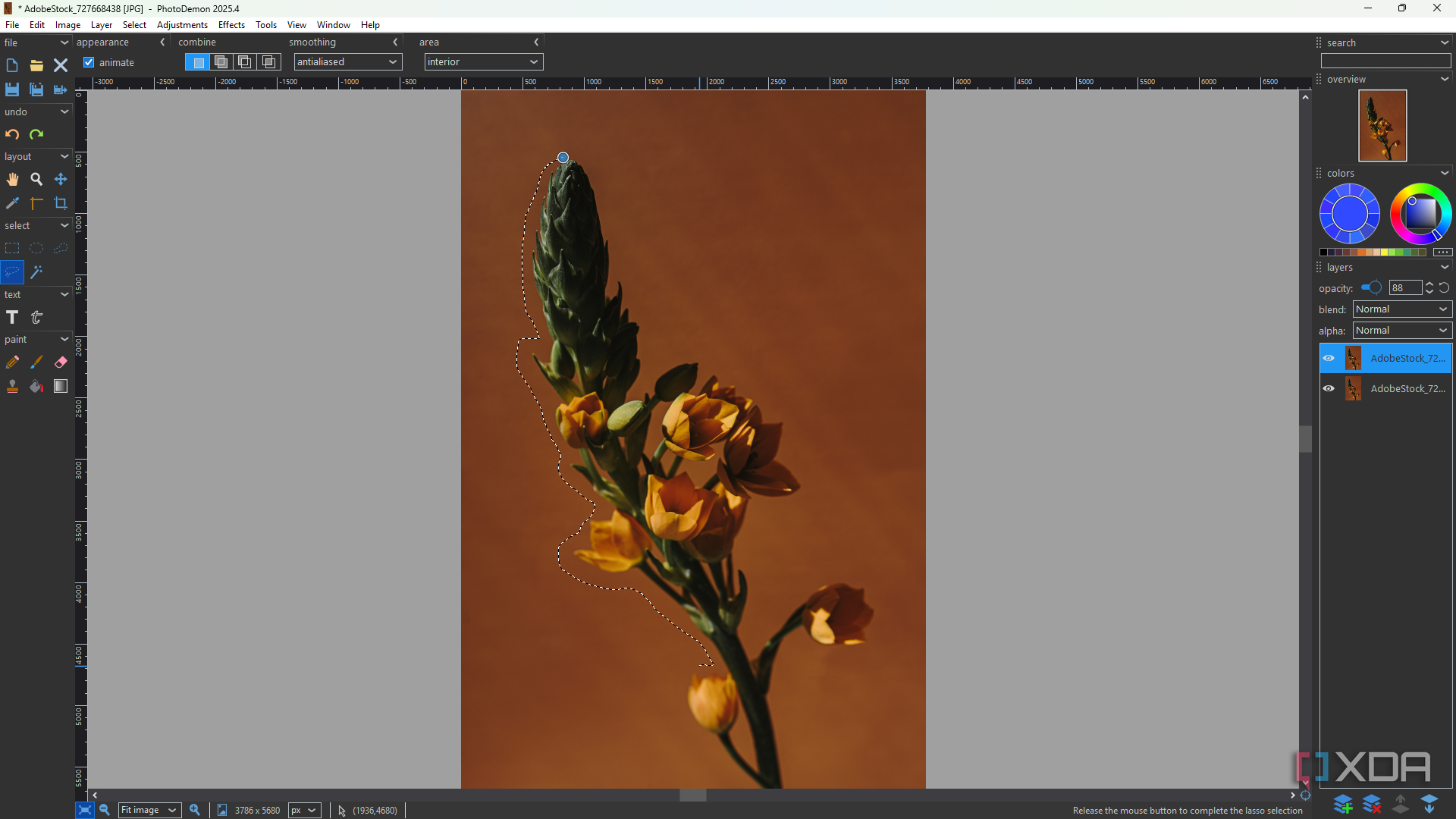This screenshot has width=1456, height=819.
Task: Click the delete layer button
Action: point(1372,804)
